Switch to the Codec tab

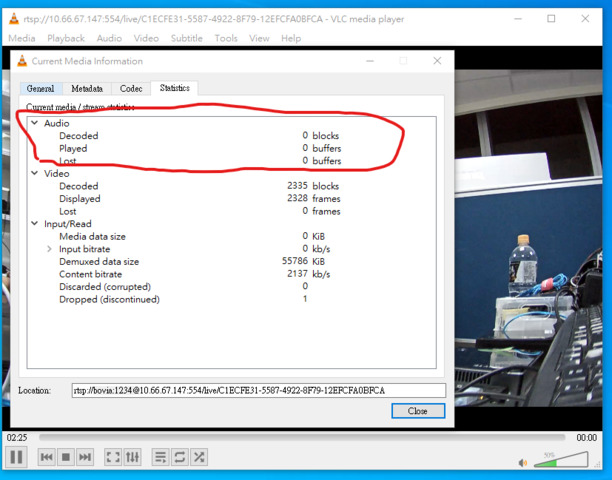tap(131, 89)
